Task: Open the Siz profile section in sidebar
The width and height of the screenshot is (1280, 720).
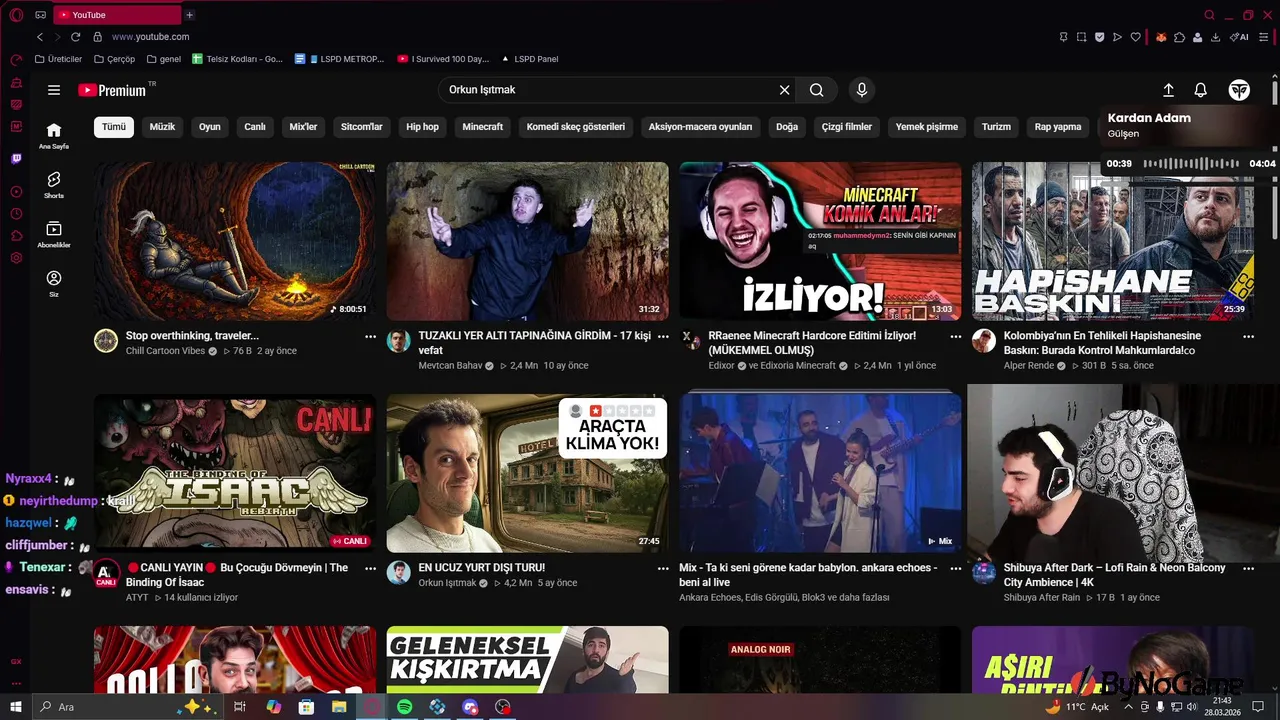Action: tap(54, 283)
